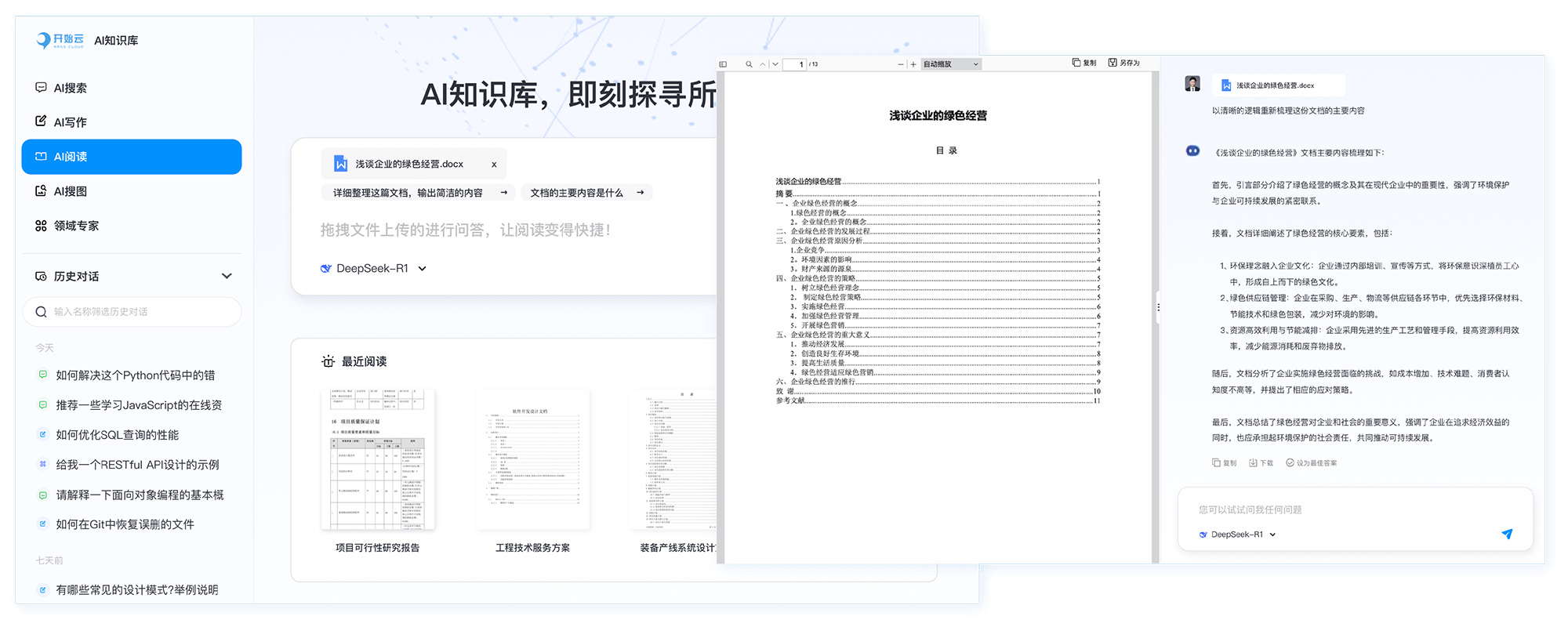This screenshot has height=627, width=1568.
Task: Zoom in with the plus icon
Action: point(913,64)
